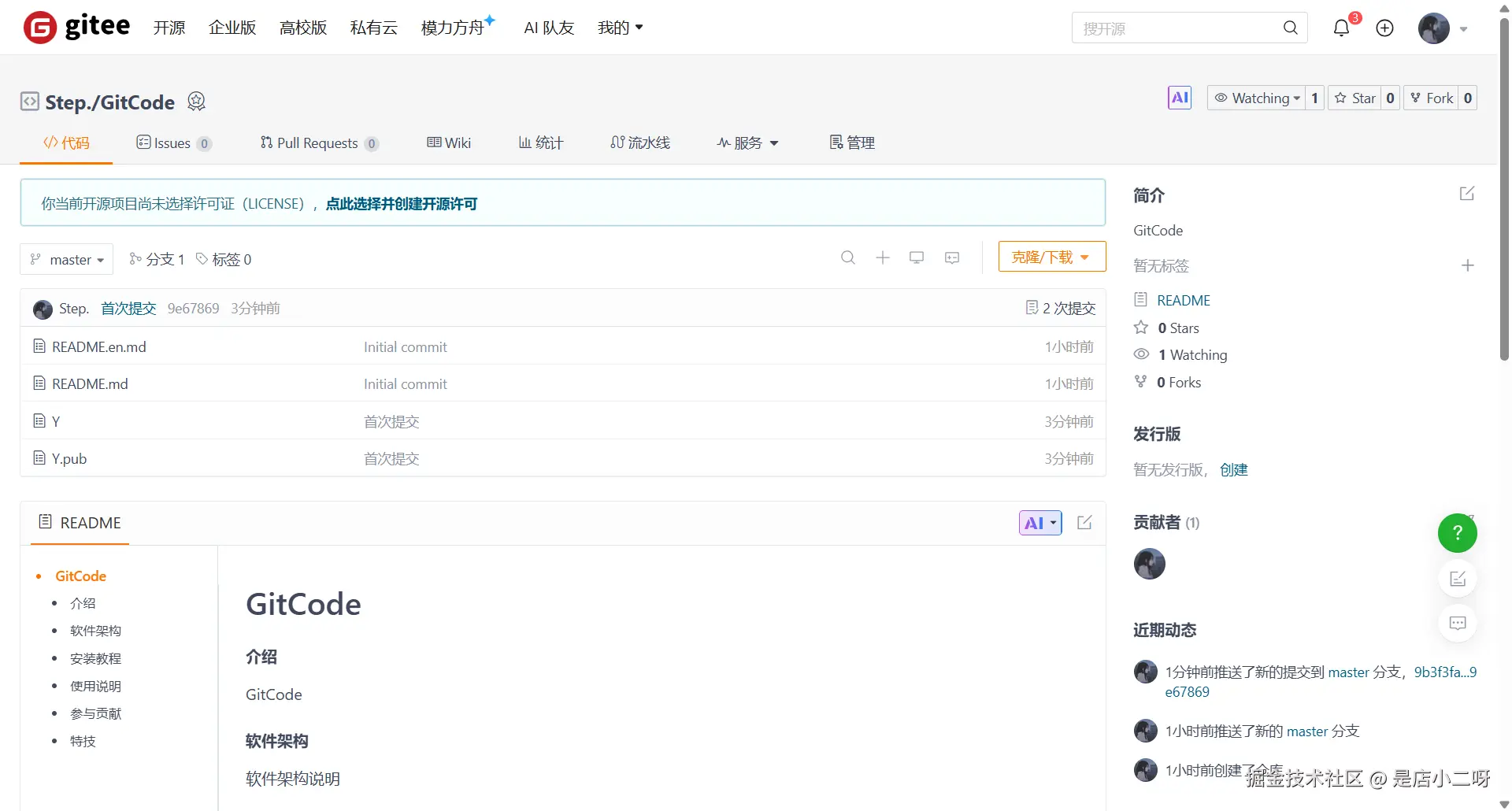Click the search magnifier icon in header
The width and height of the screenshot is (1512, 811).
1290,28
